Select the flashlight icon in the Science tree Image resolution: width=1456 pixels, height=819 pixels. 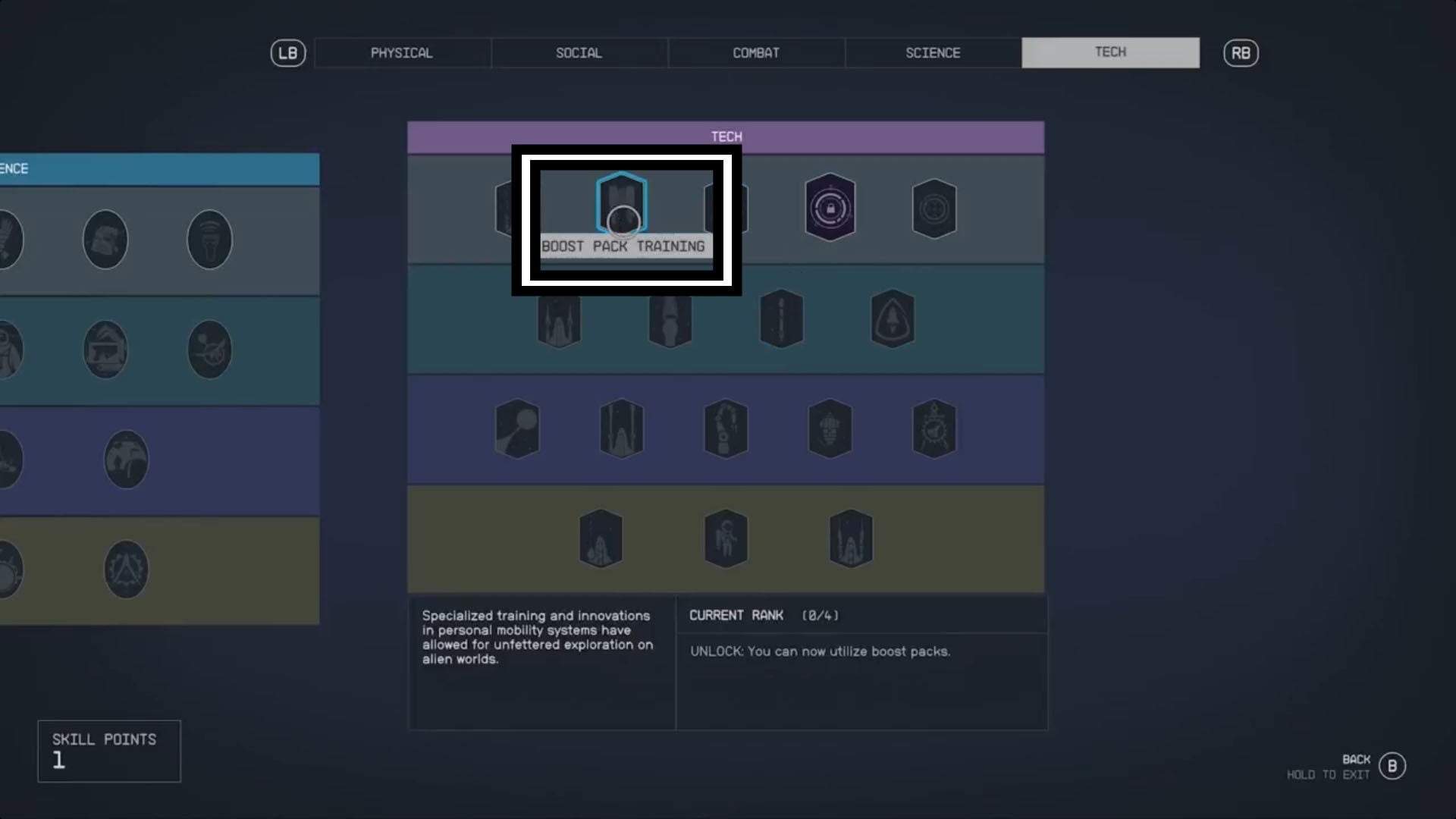210,240
